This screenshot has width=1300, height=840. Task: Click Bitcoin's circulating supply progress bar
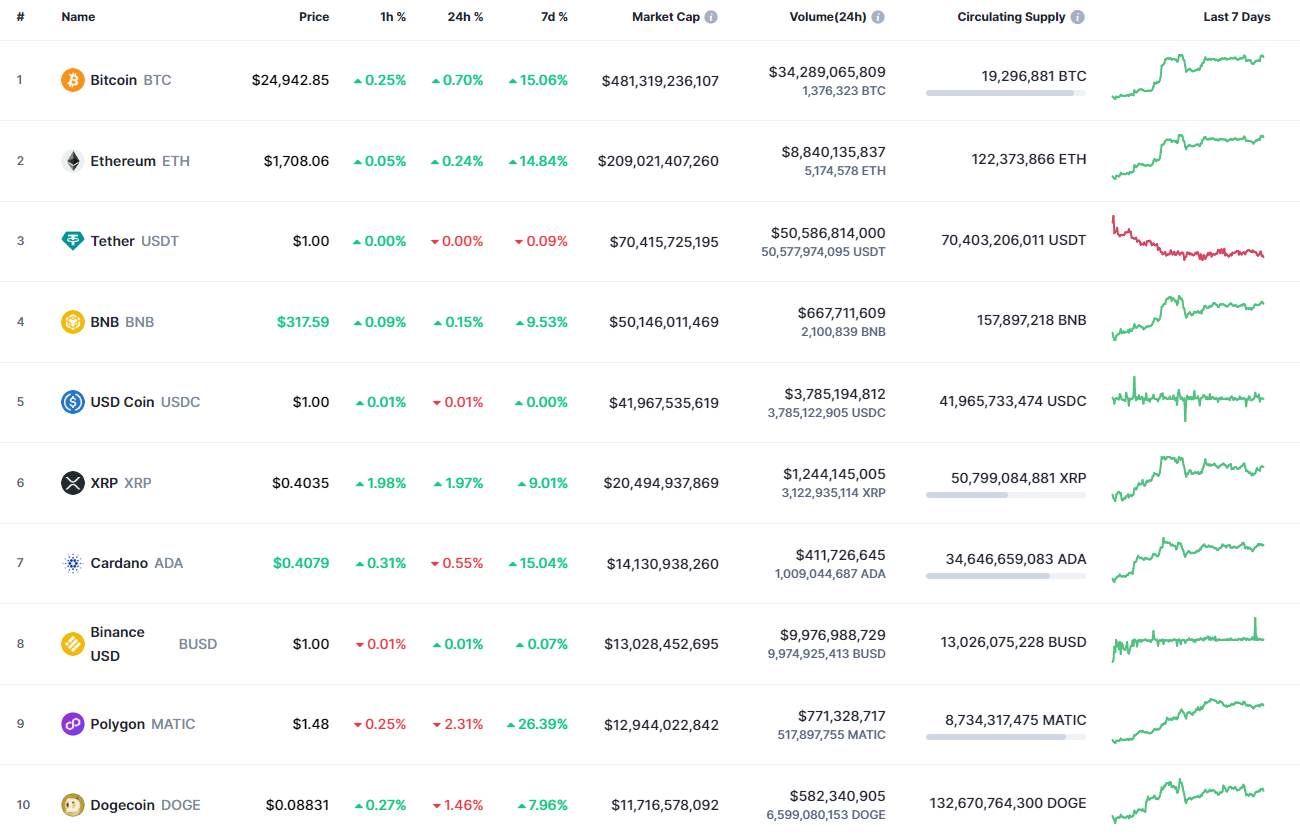pyautogui.click(x=1005, y=93)
